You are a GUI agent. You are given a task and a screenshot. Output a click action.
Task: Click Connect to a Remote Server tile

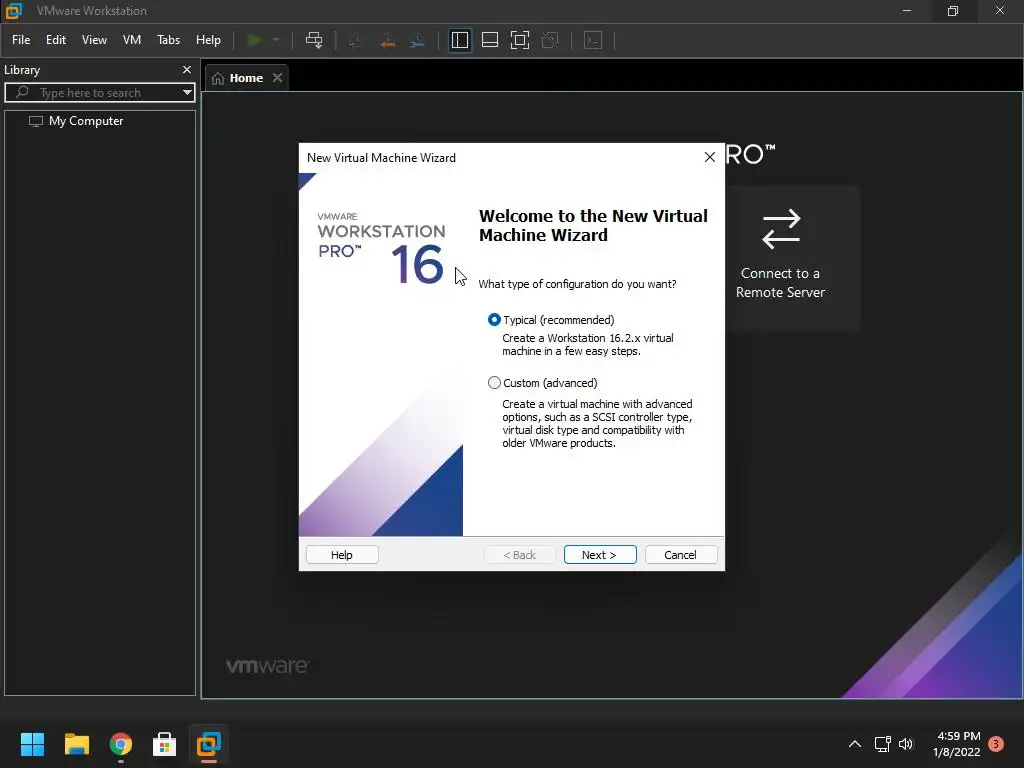[x=780, y=257]
